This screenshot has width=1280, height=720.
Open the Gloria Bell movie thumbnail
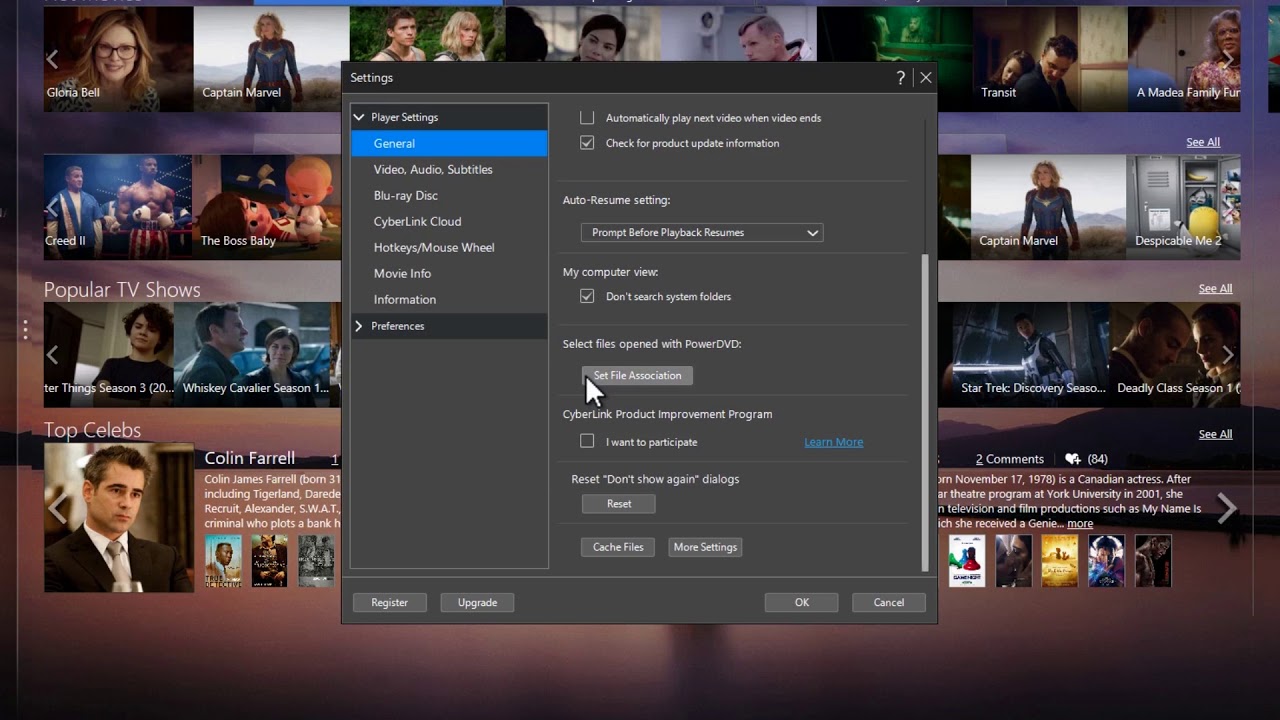118,58
